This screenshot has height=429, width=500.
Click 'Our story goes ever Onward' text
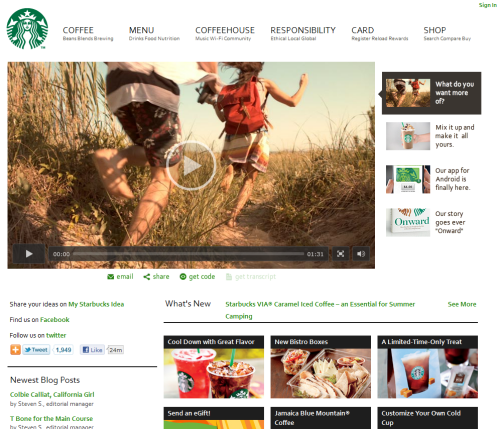point(450,222)
